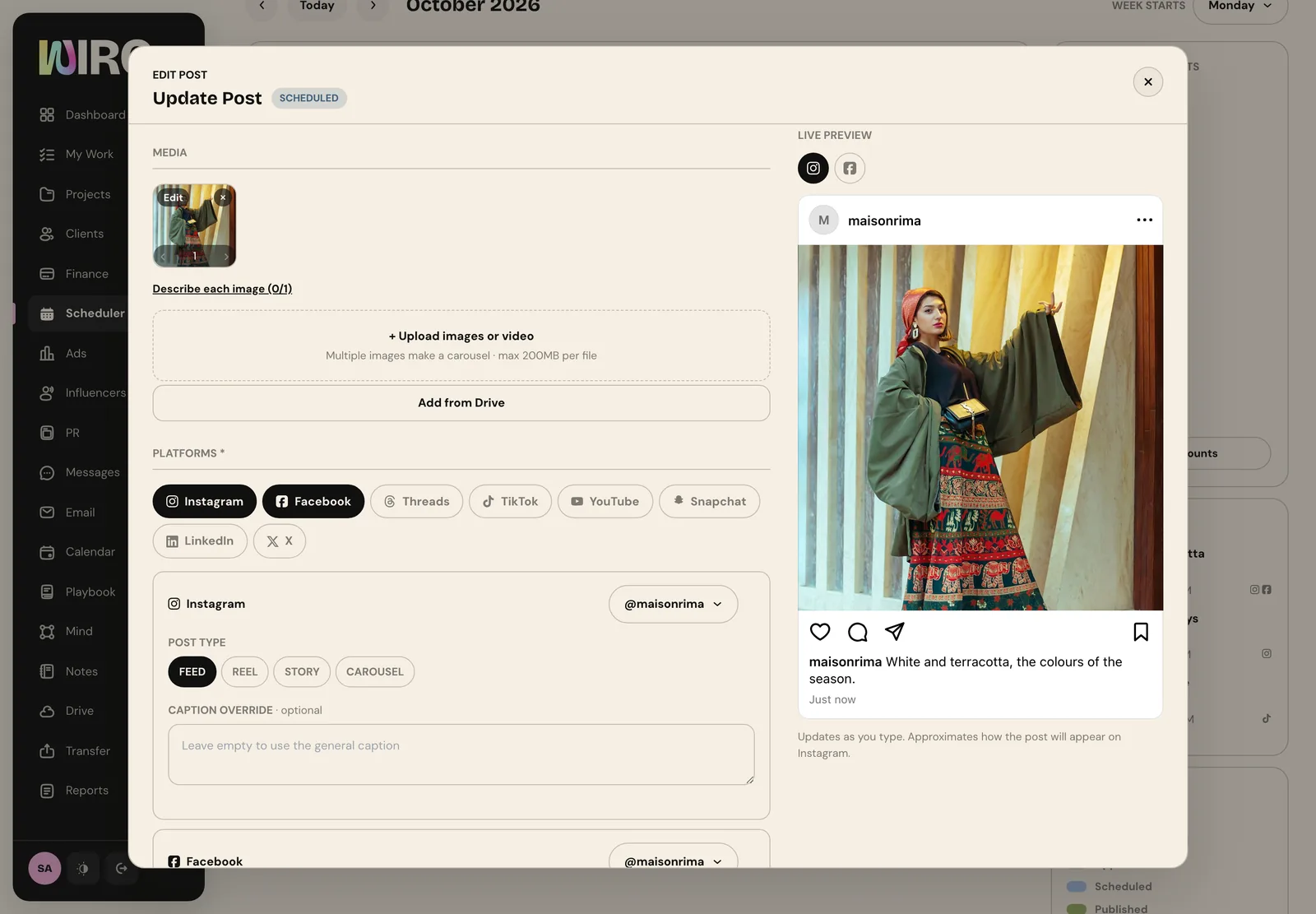
Task: Close the Update Post dialog
Action: [1148, 81]
